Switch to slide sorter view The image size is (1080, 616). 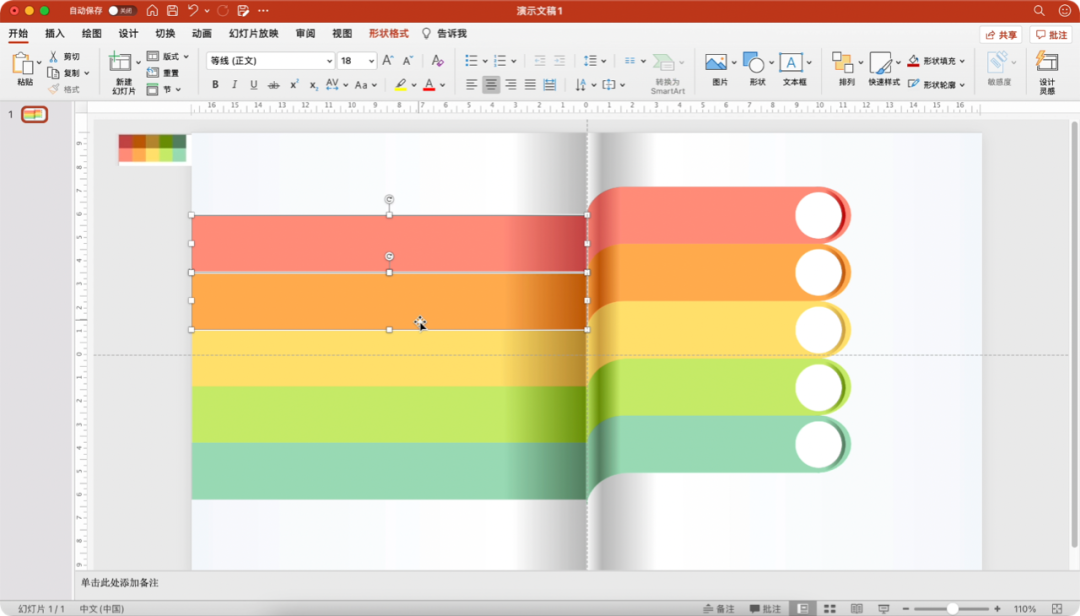830,608
